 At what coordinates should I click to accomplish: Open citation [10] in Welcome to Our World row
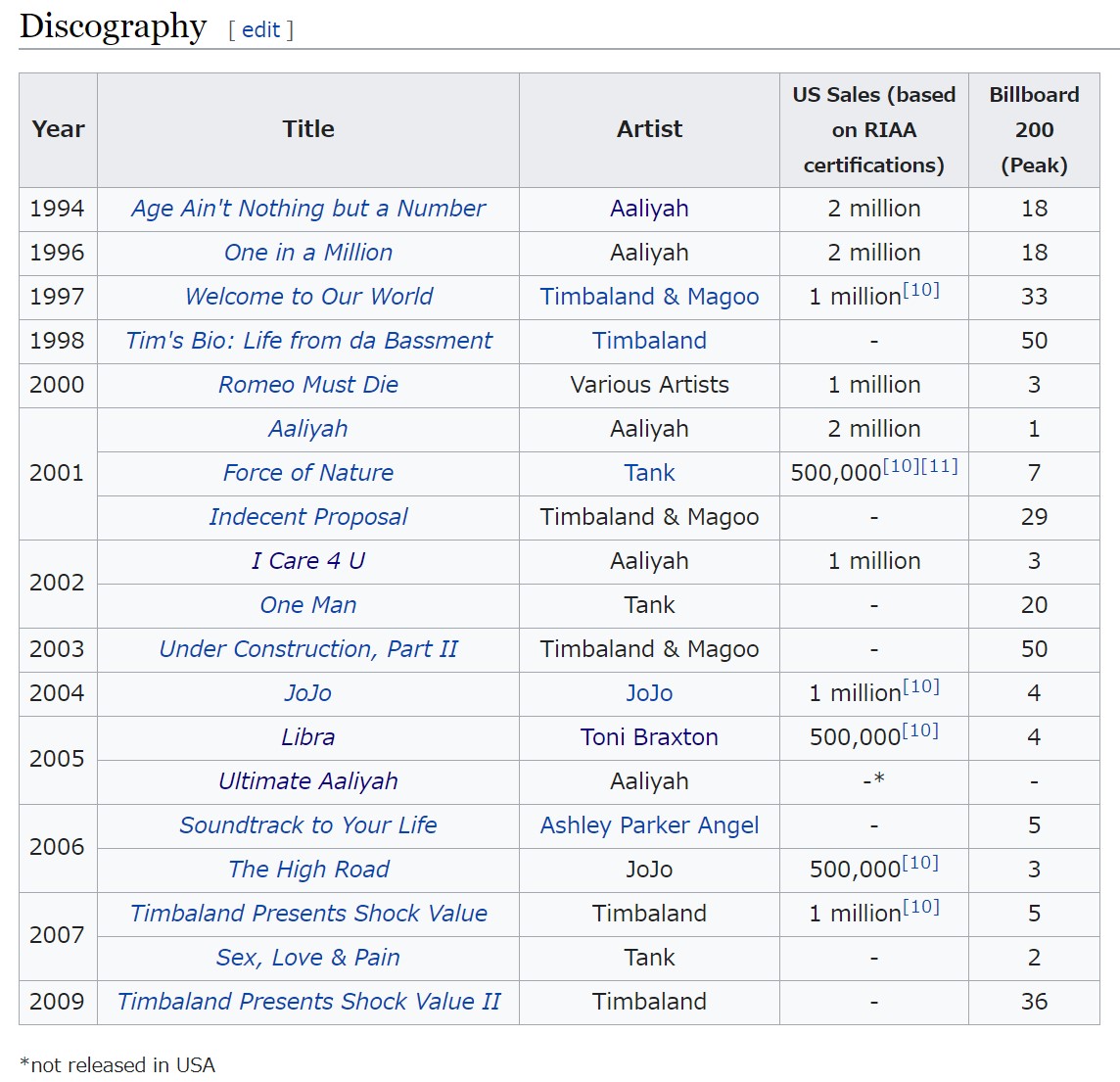tap(921, 290)
